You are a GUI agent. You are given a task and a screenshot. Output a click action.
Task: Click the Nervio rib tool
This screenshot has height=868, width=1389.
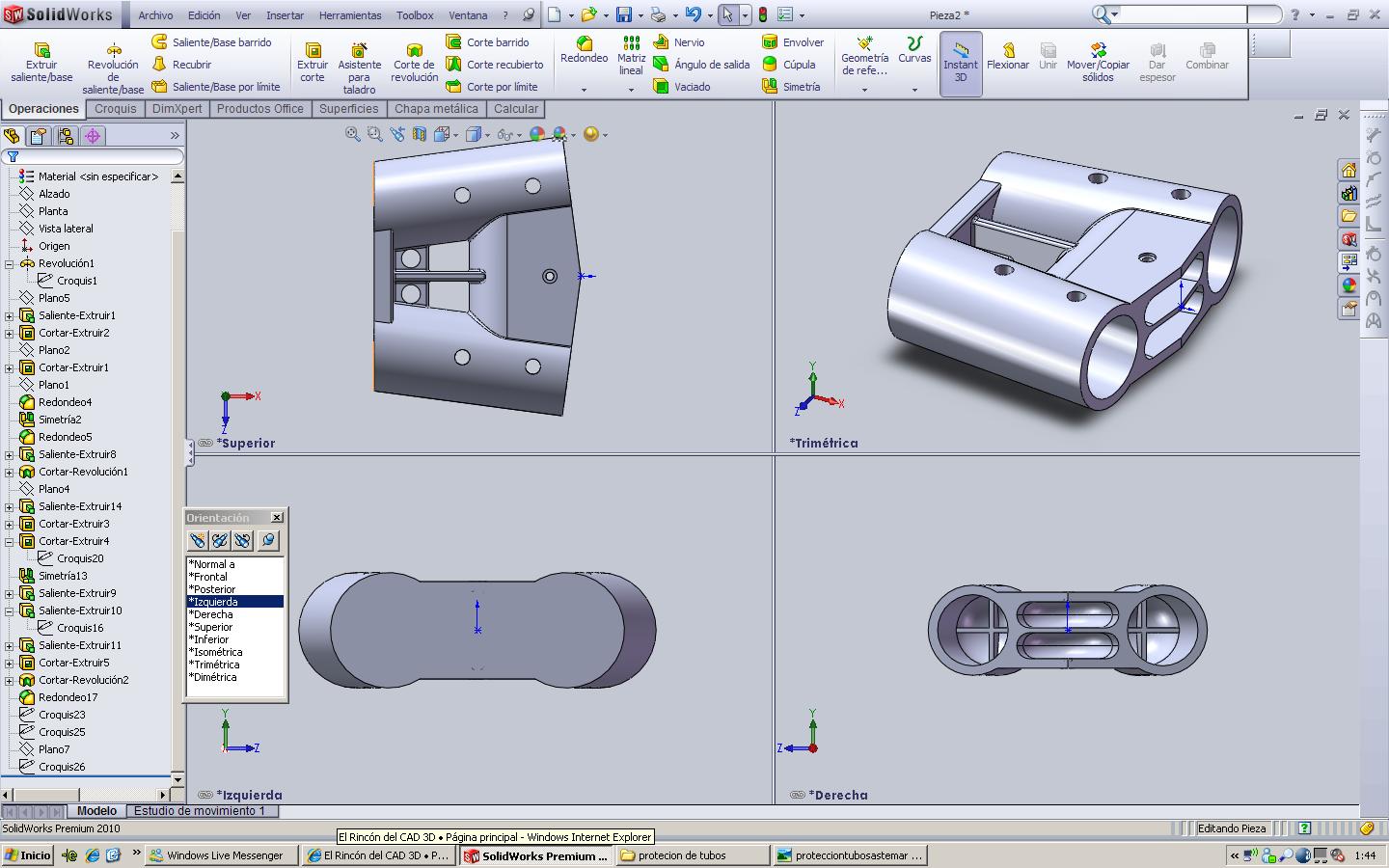click(x=679, y=42)
